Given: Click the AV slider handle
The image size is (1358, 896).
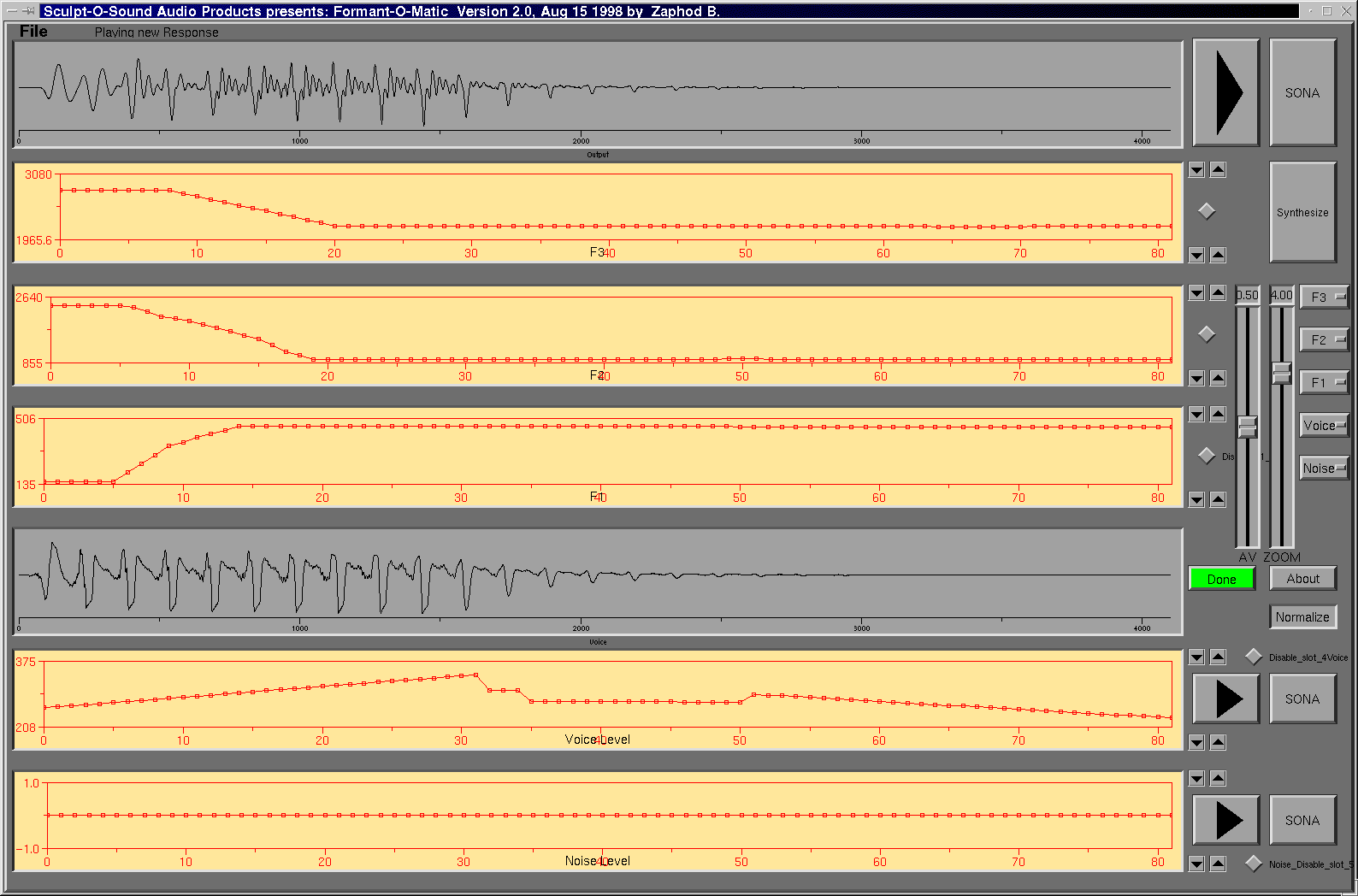Looking at the screenshot, I should (1248, 427).
